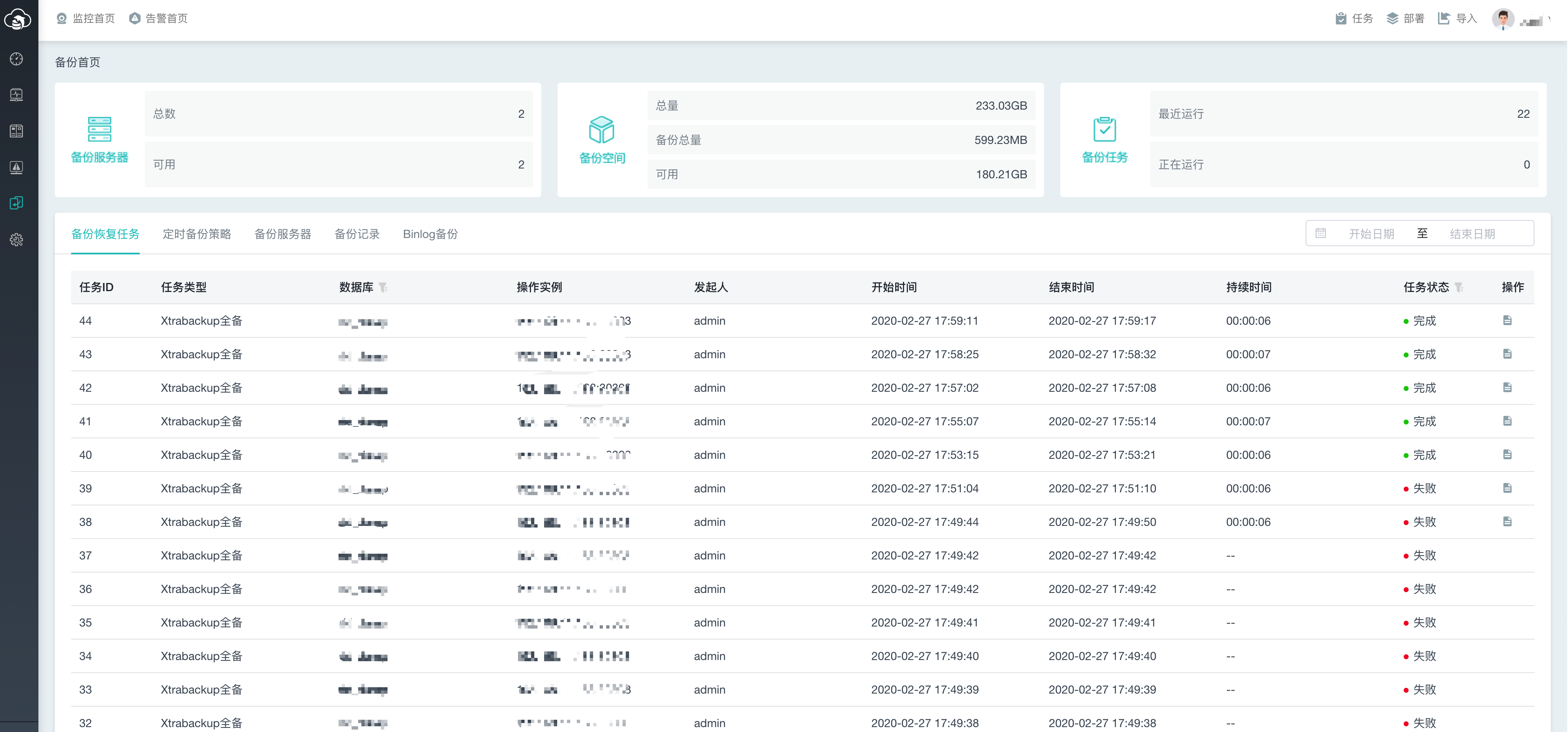Open the alert monitor icon in sidebar
This screenshot has width=1568, height=732.
pyautogui.click(x=17, y=168)
